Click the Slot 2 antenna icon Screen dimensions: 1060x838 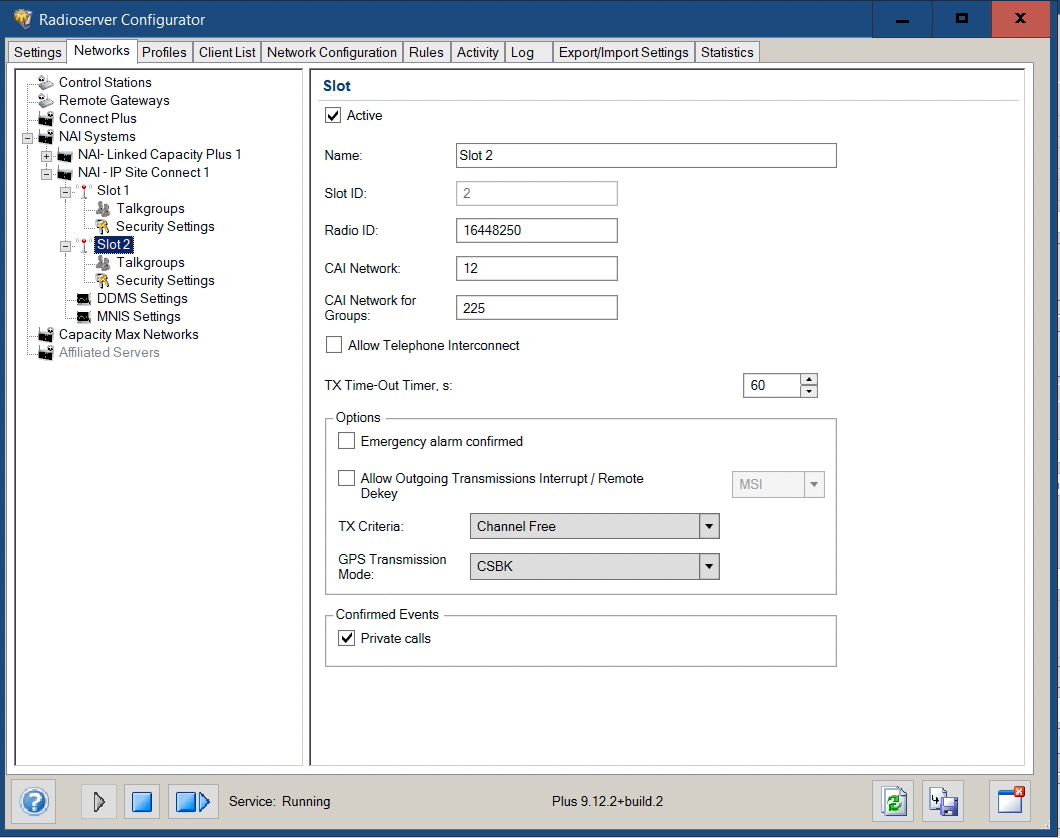click(84, 245)
